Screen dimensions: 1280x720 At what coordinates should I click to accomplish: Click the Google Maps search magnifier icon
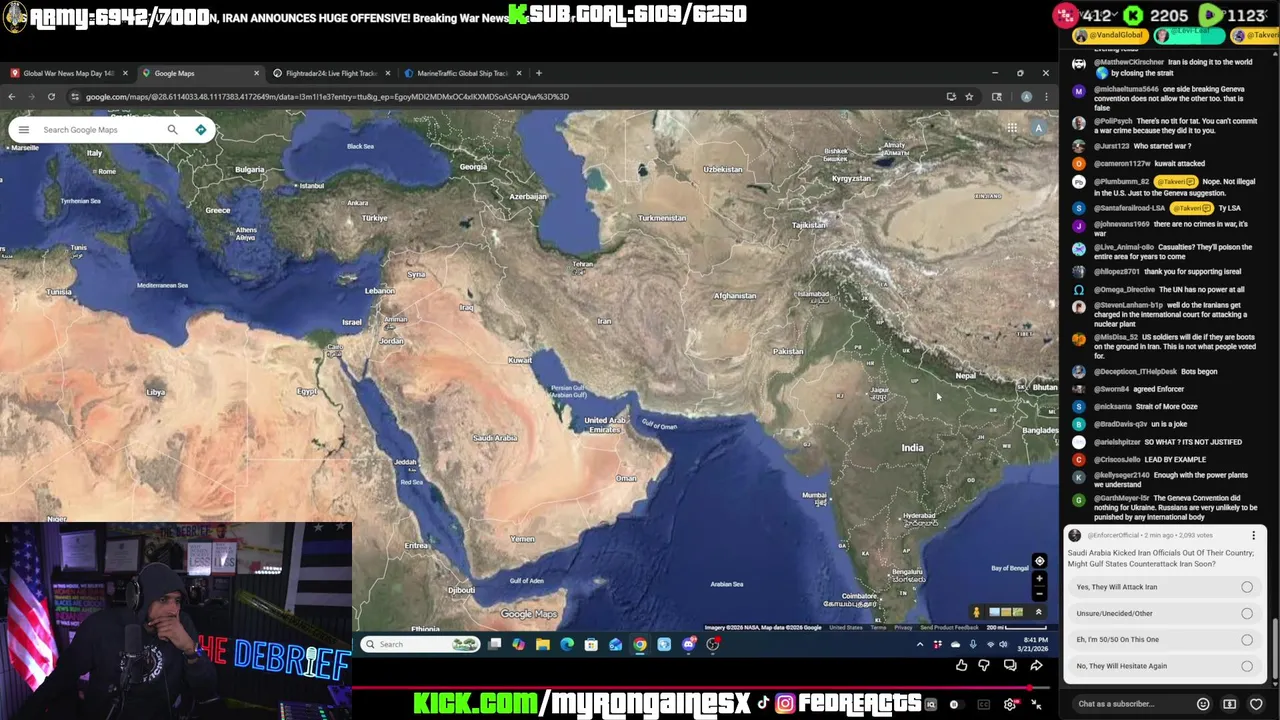click(x=172, y=130)
